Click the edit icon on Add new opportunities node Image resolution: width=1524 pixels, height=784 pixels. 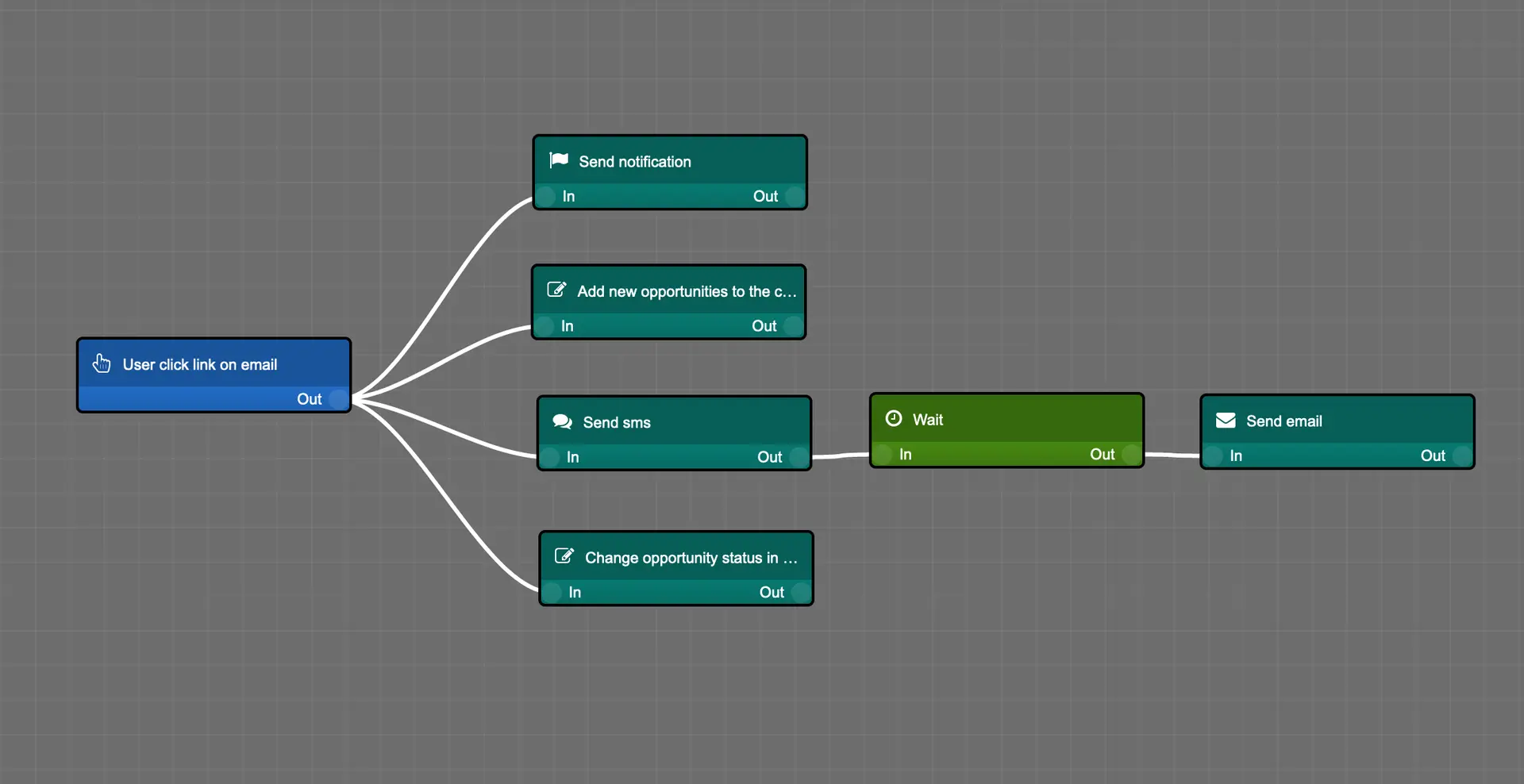pos(557,290)
